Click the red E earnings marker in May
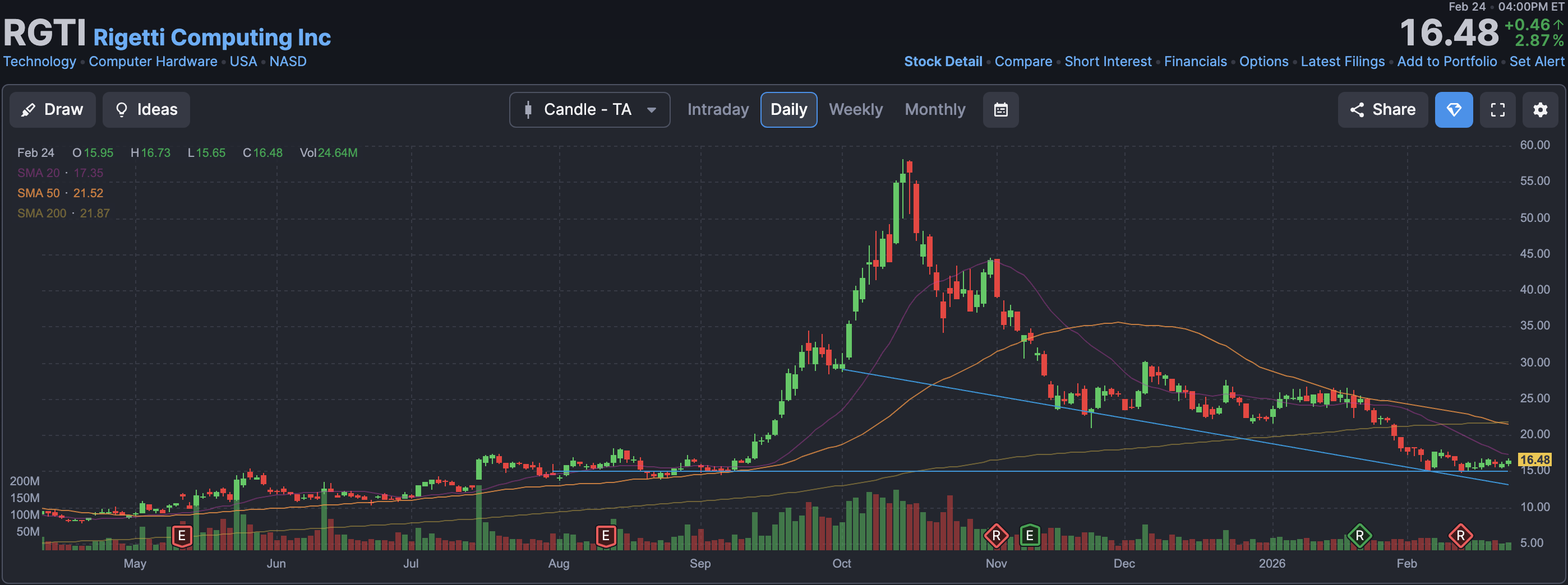Viewport: 1568px width, 585px height. (x=181, y=536)
